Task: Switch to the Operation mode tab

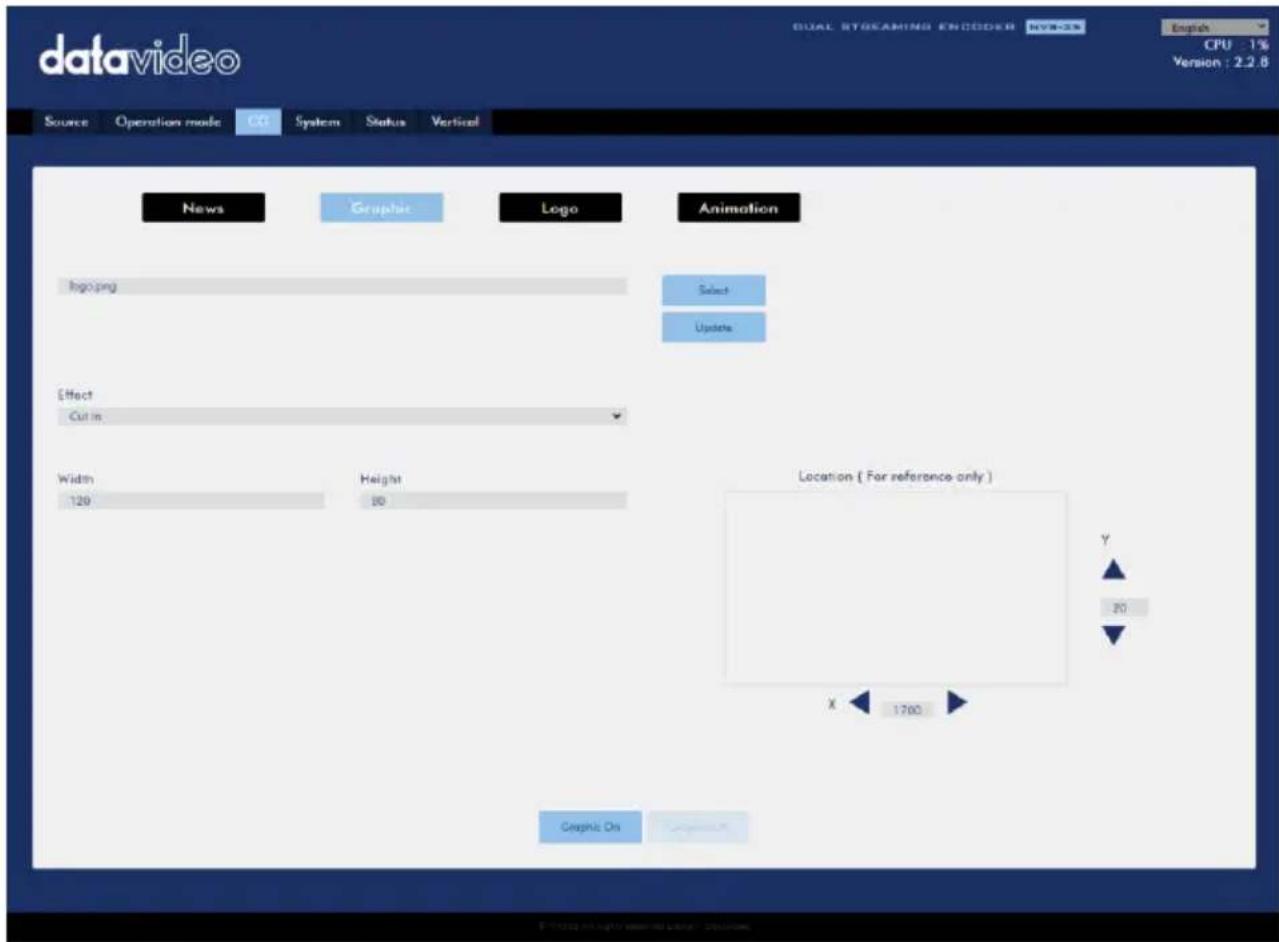Action: 168,122
